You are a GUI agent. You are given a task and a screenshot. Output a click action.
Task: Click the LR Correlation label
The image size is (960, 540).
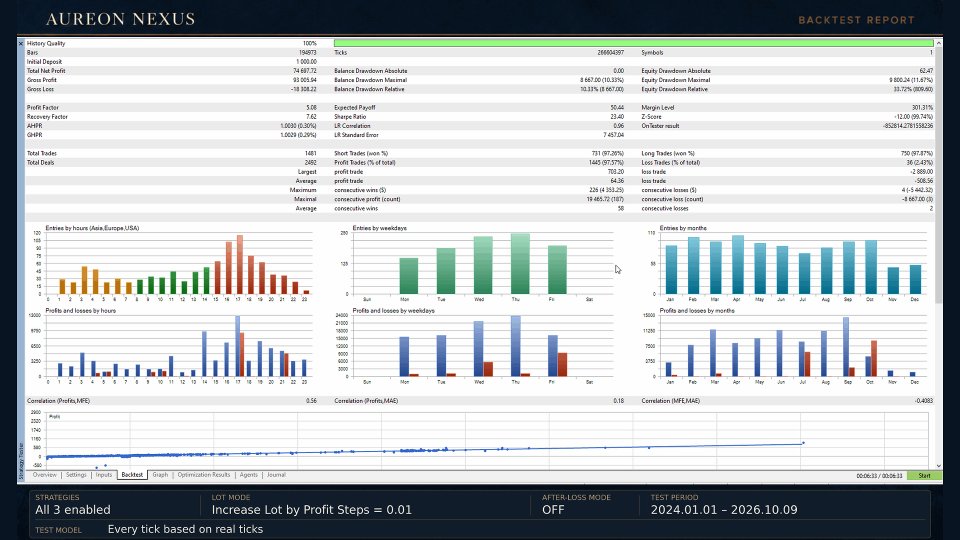[x=352, y=126]
